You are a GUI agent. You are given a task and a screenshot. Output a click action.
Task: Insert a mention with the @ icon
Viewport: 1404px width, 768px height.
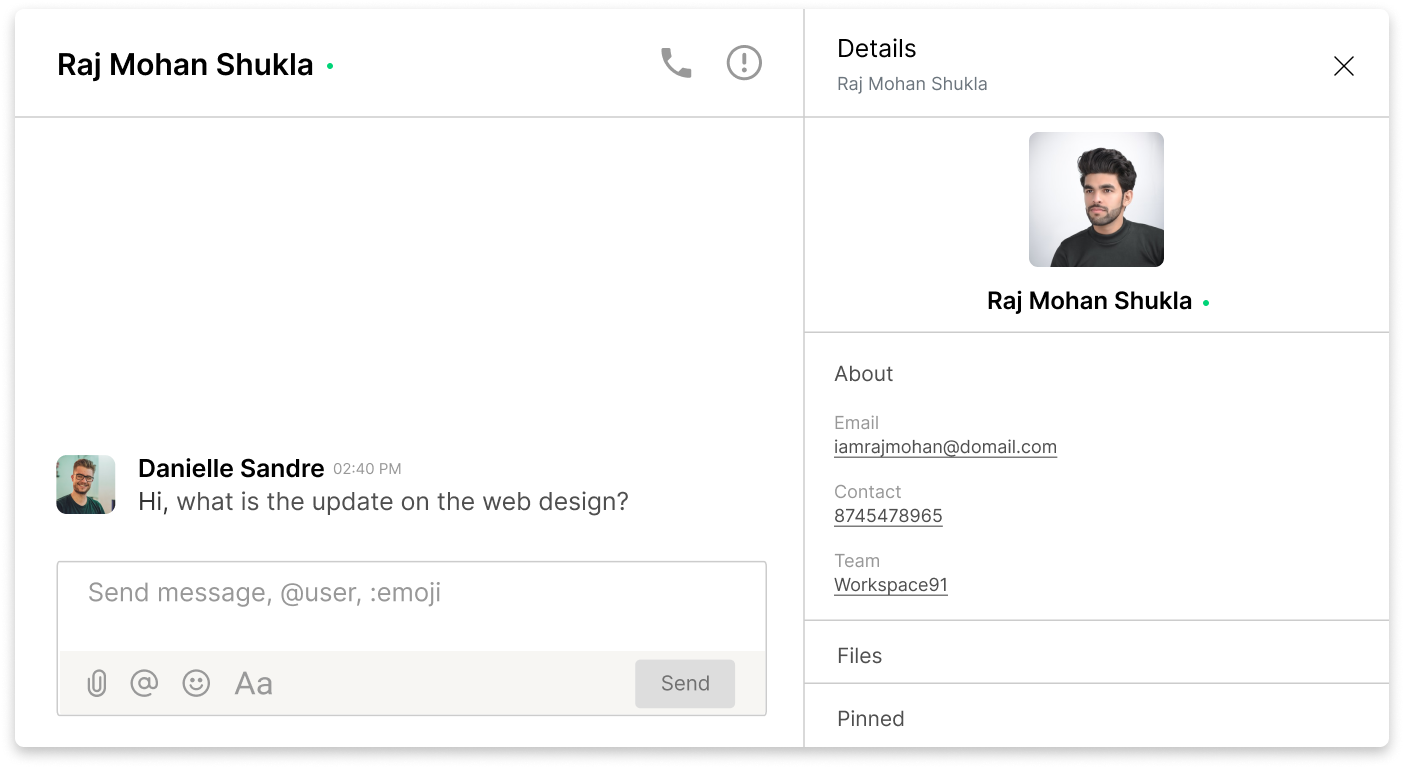coord(145,683)
